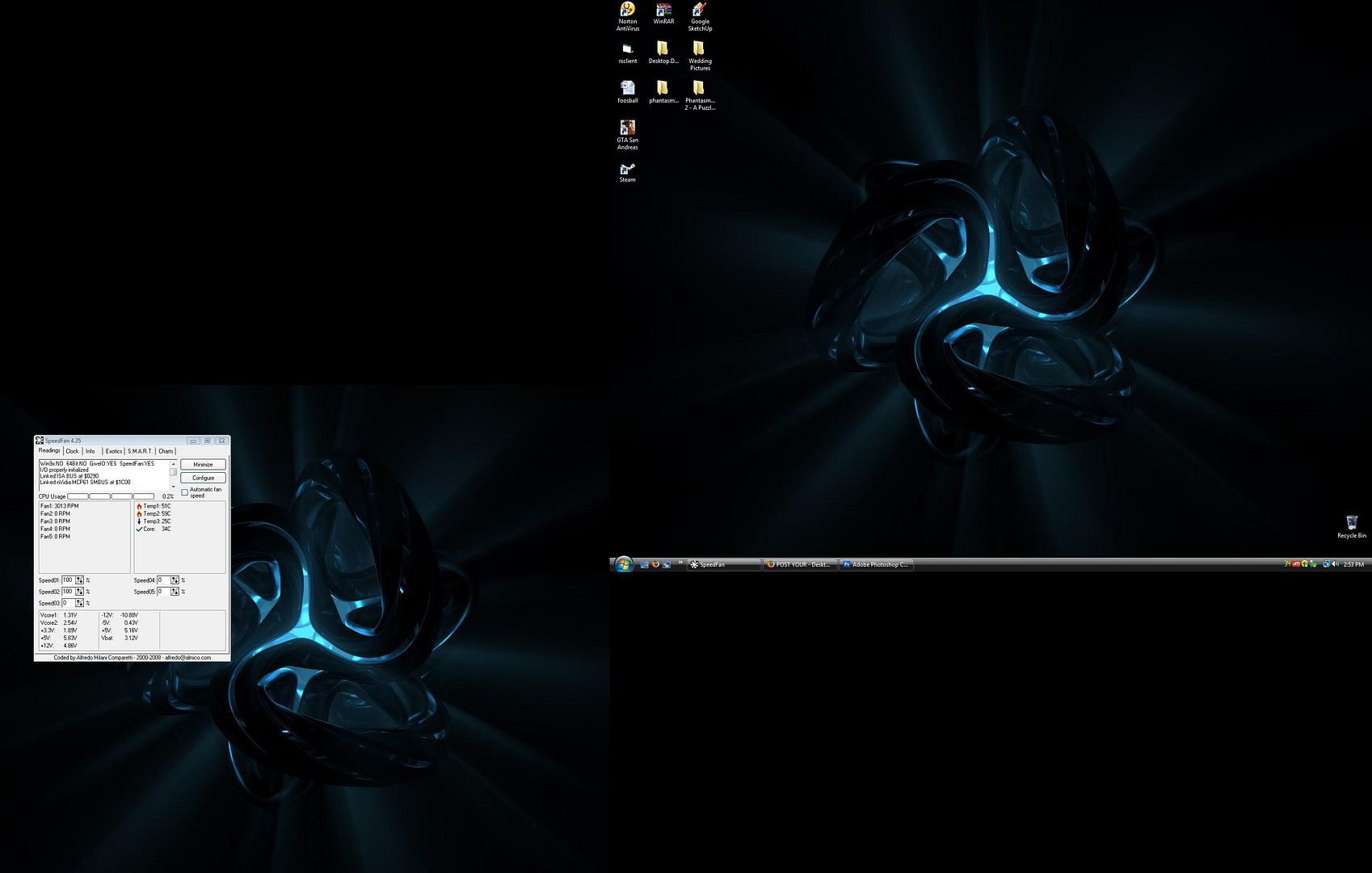Click the Speed04 spinner arrows
This screenshot has height=873, width=1372.
(175, 580)
